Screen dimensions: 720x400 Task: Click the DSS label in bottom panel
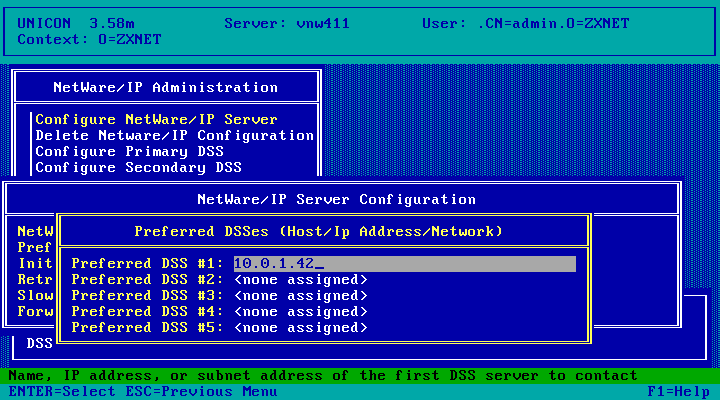pos(39,344)
